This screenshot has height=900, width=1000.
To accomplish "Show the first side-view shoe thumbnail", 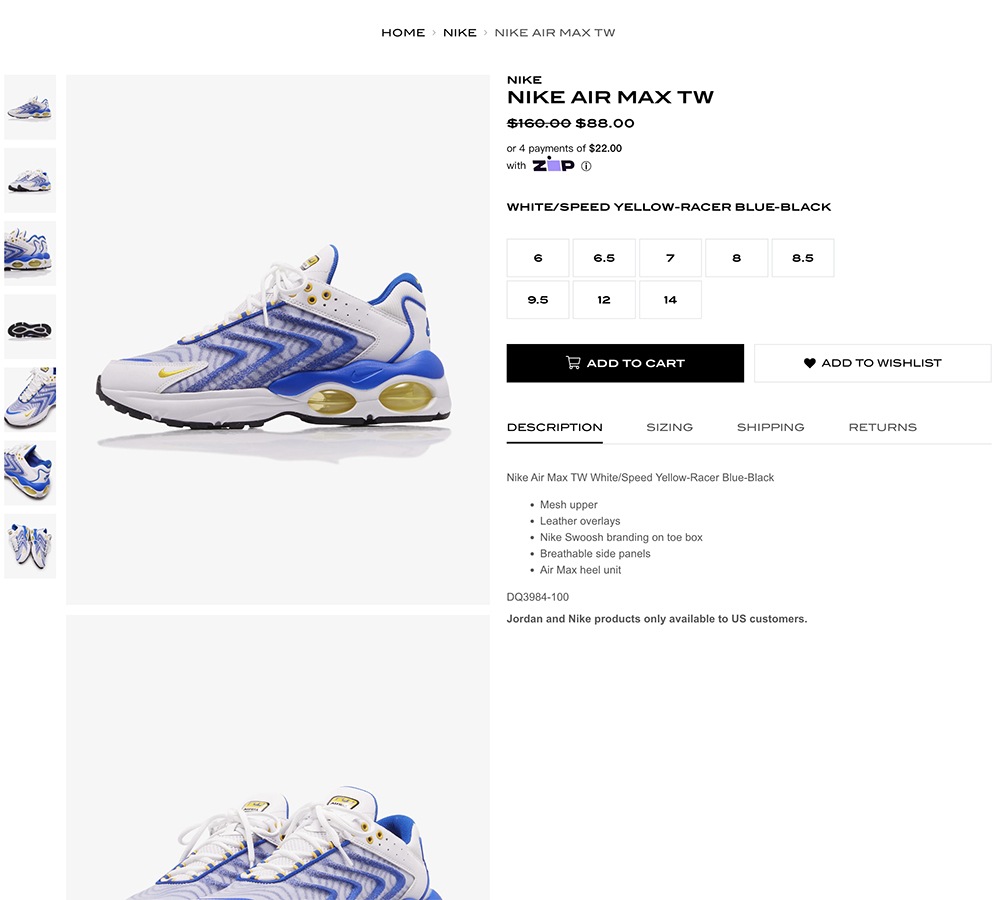I will 30,107.
